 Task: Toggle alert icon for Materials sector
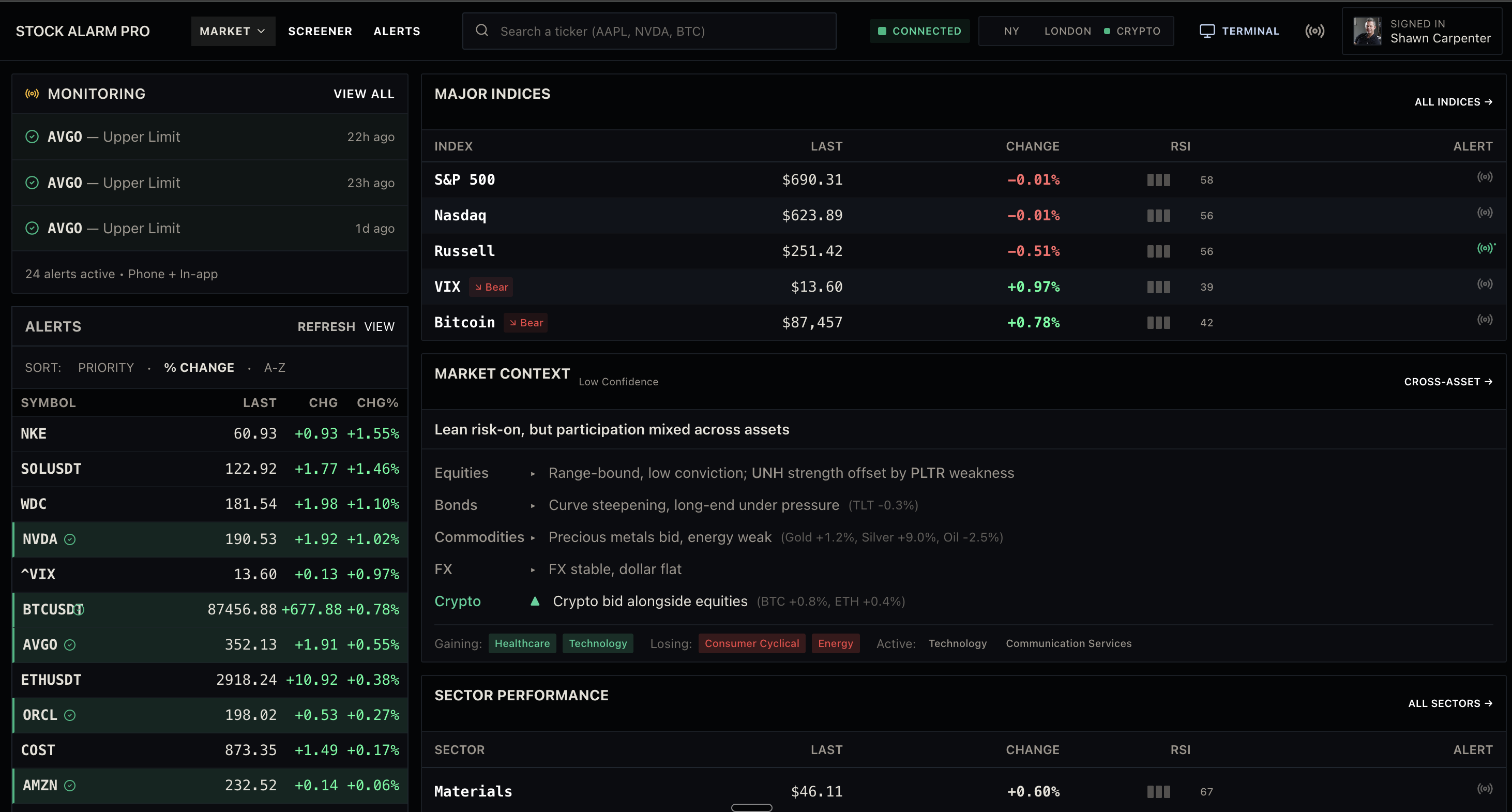point(1485,789)
